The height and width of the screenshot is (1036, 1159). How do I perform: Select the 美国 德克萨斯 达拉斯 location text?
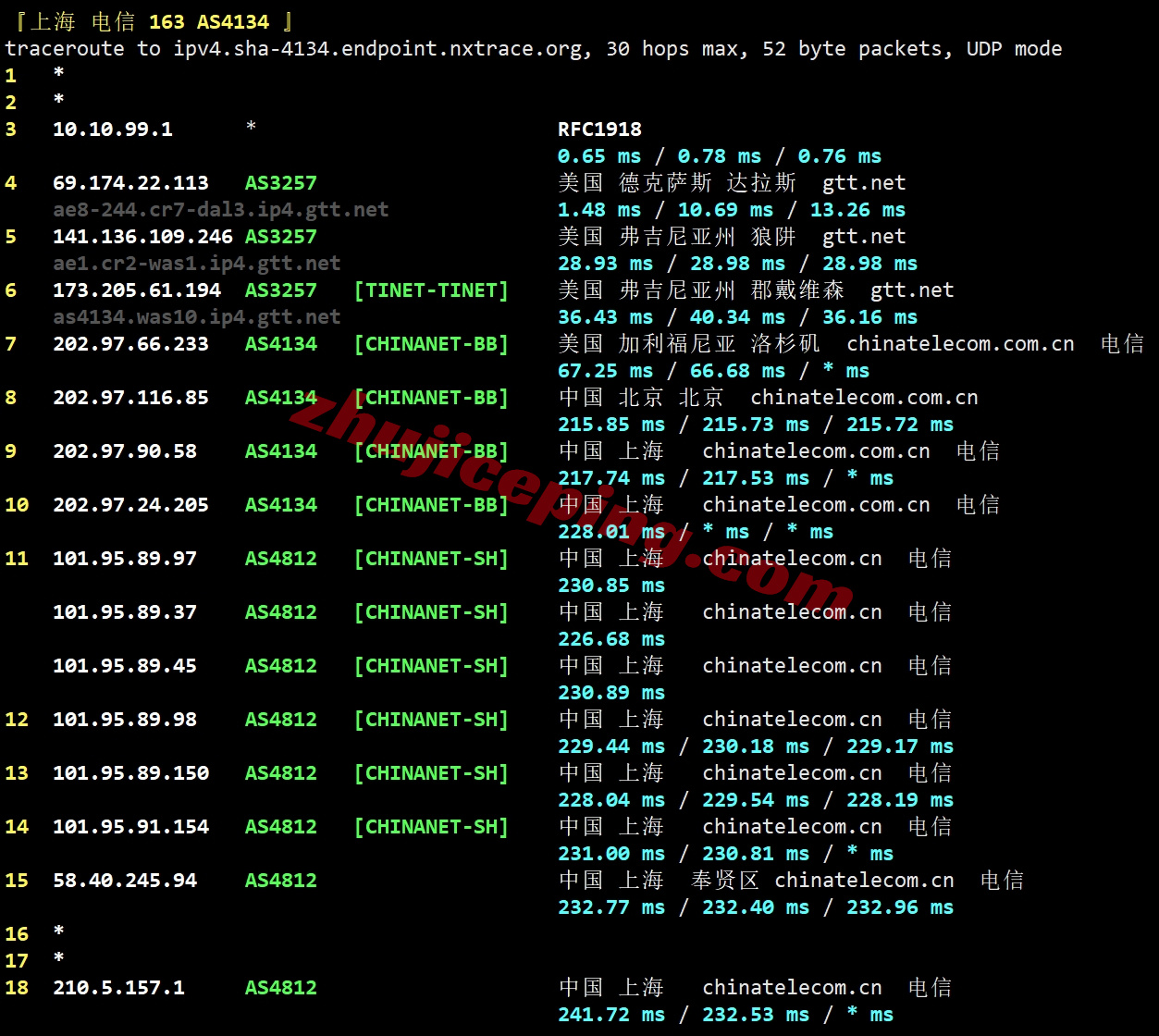coord(677,182)
